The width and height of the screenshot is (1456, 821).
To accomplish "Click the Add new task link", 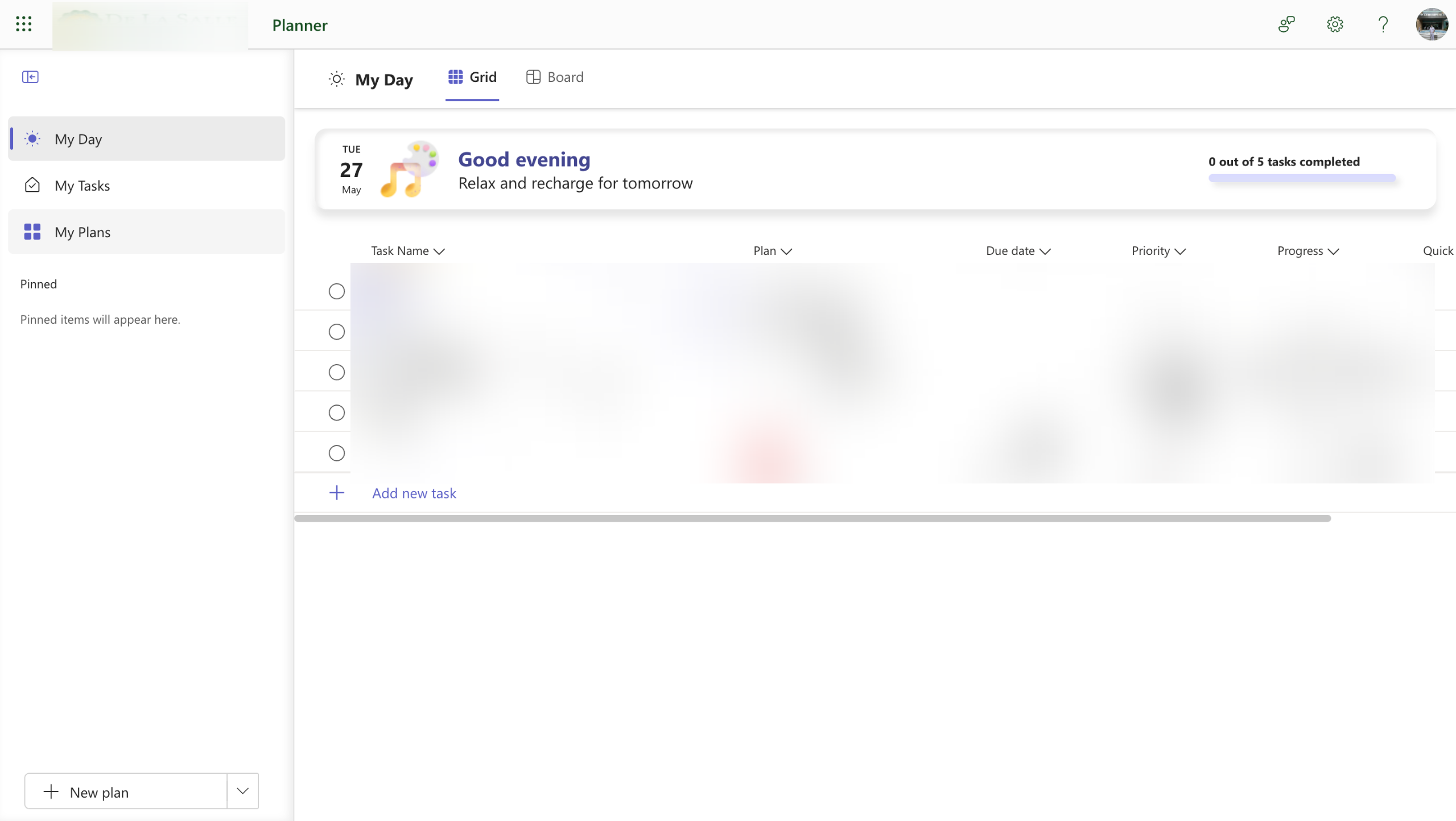I will (x=414, y=493).
